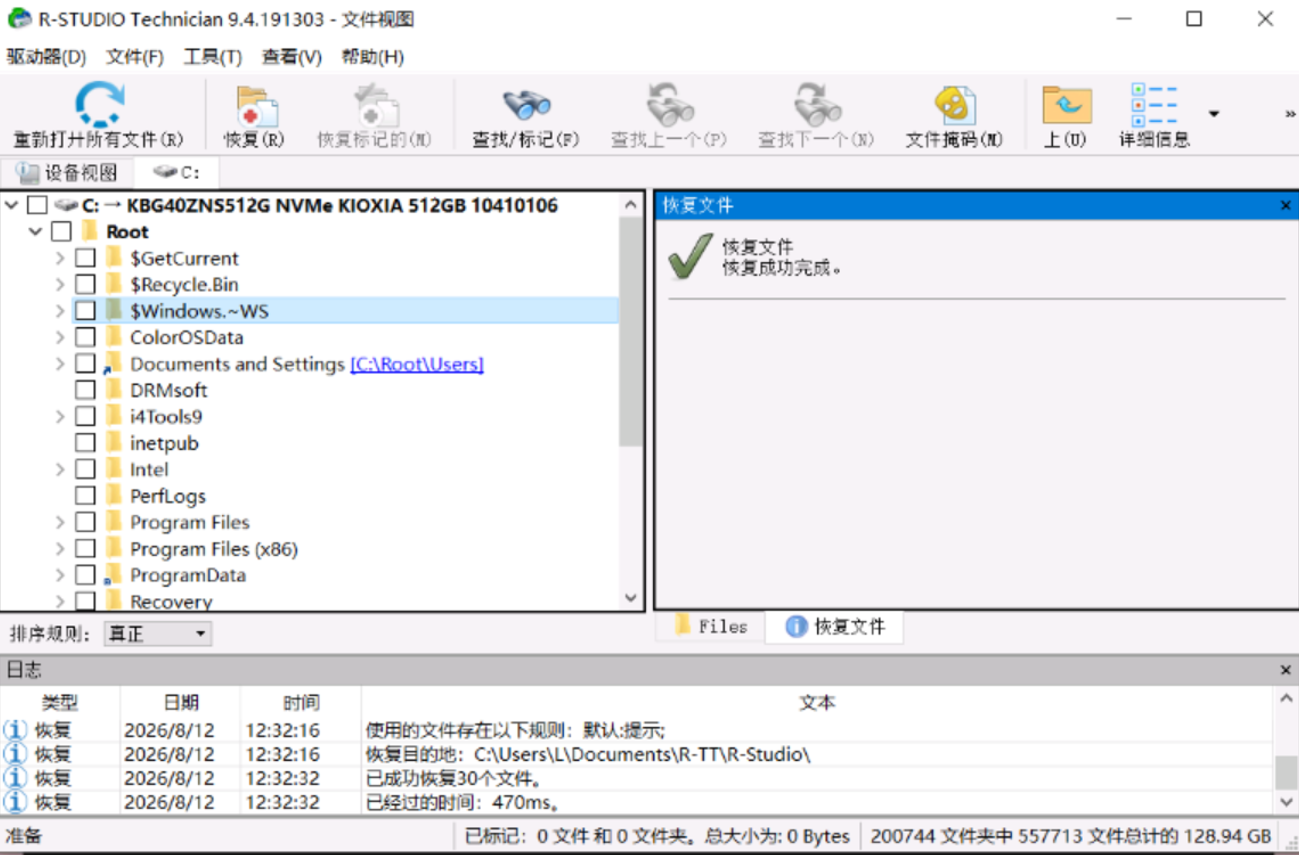Open the File Mask (文件掩码) tool
Screen dimensions: 1299x855
pos(954,105)
